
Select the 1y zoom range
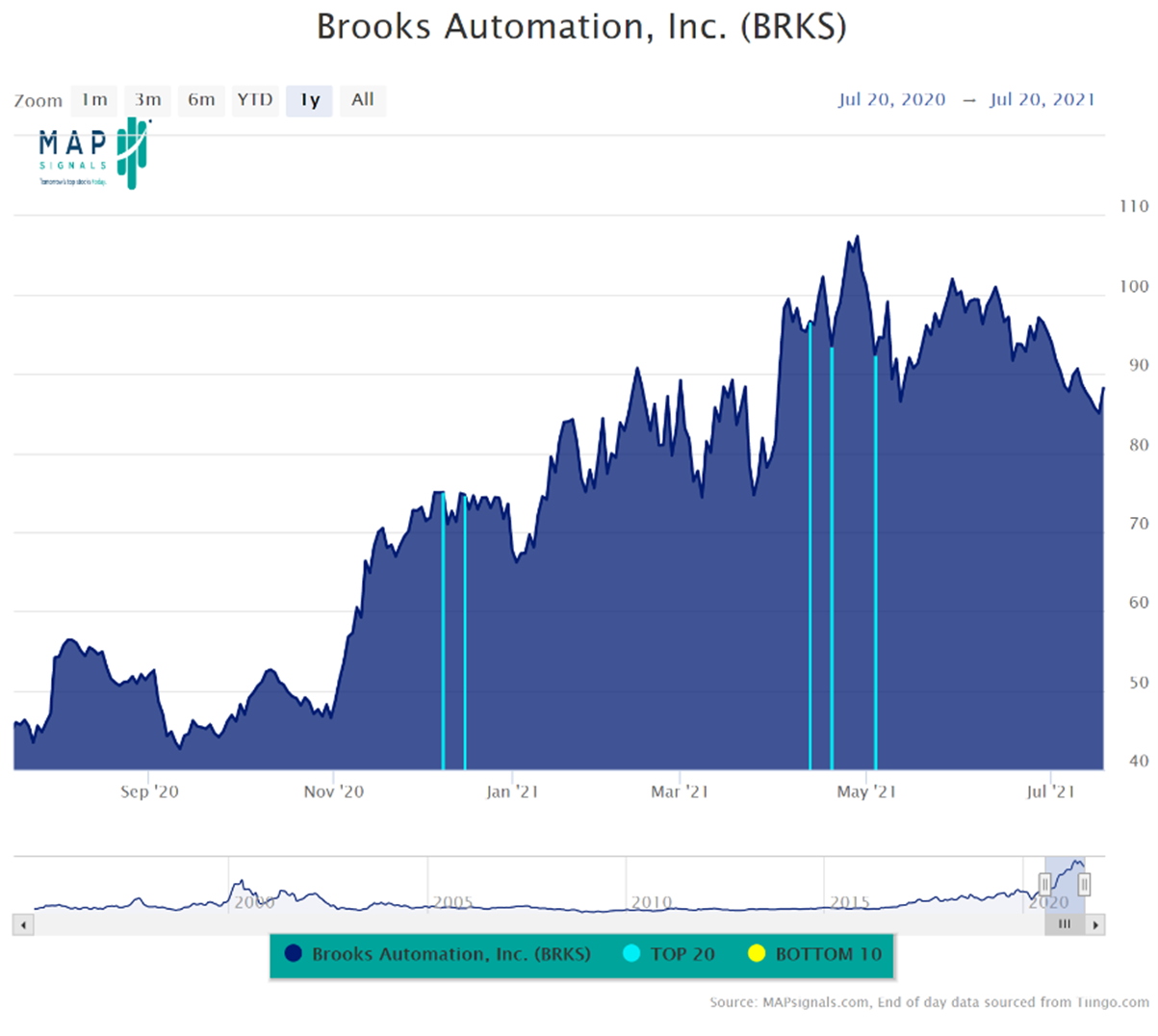click(x=309, y=100)
